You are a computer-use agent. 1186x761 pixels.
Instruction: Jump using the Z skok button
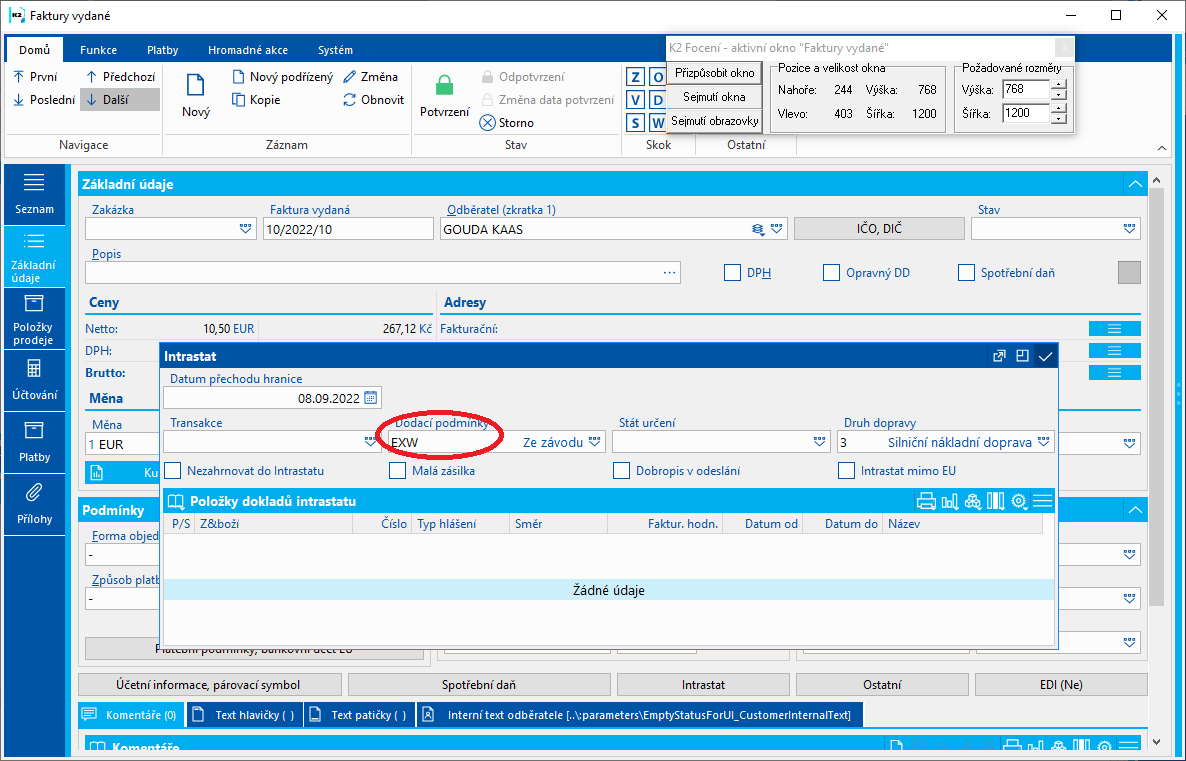click(635, 76)
